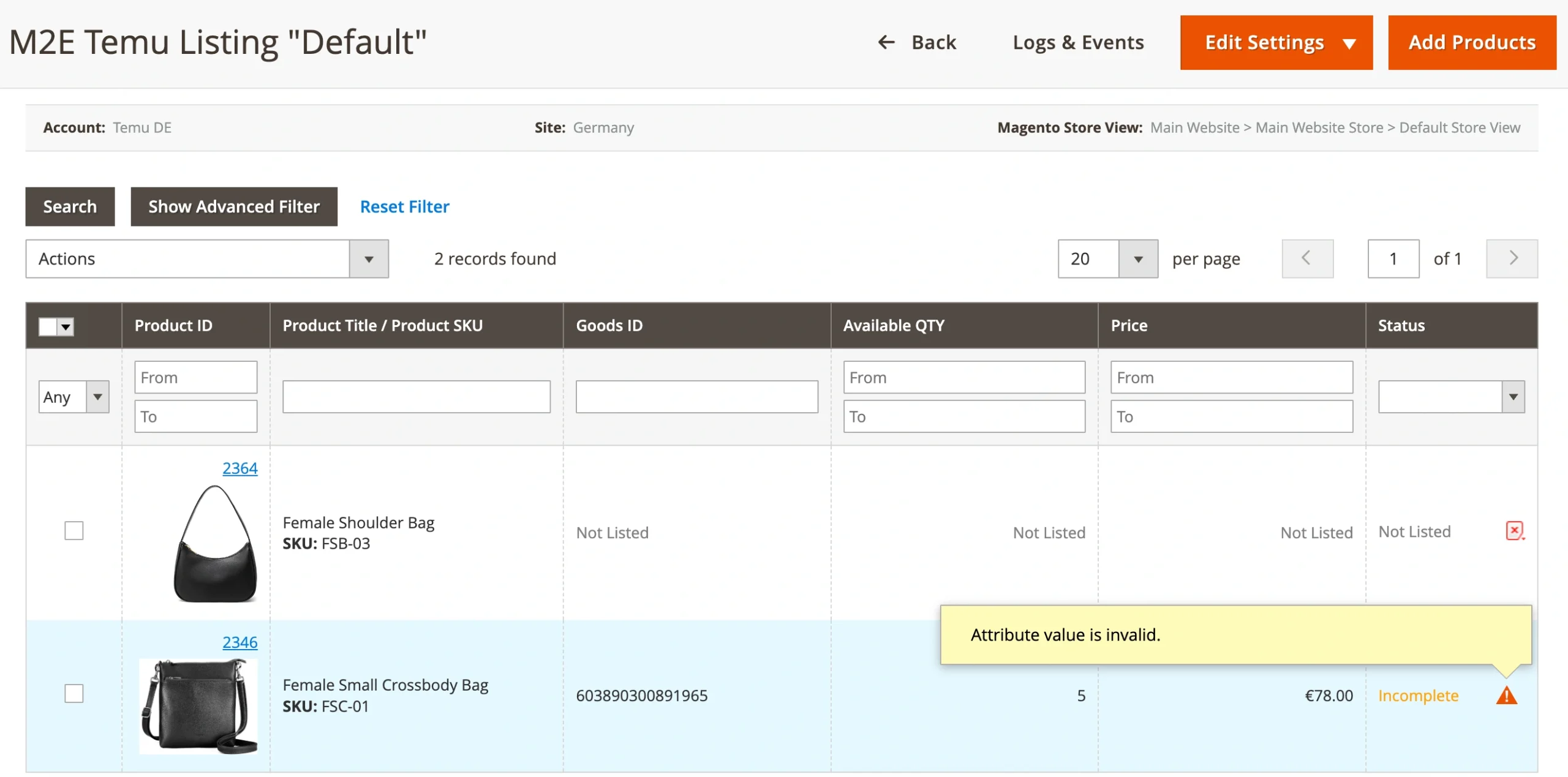The image size is (1568, 777).
Task: Go to next page with right arrow
Action: pos(1512,258)
